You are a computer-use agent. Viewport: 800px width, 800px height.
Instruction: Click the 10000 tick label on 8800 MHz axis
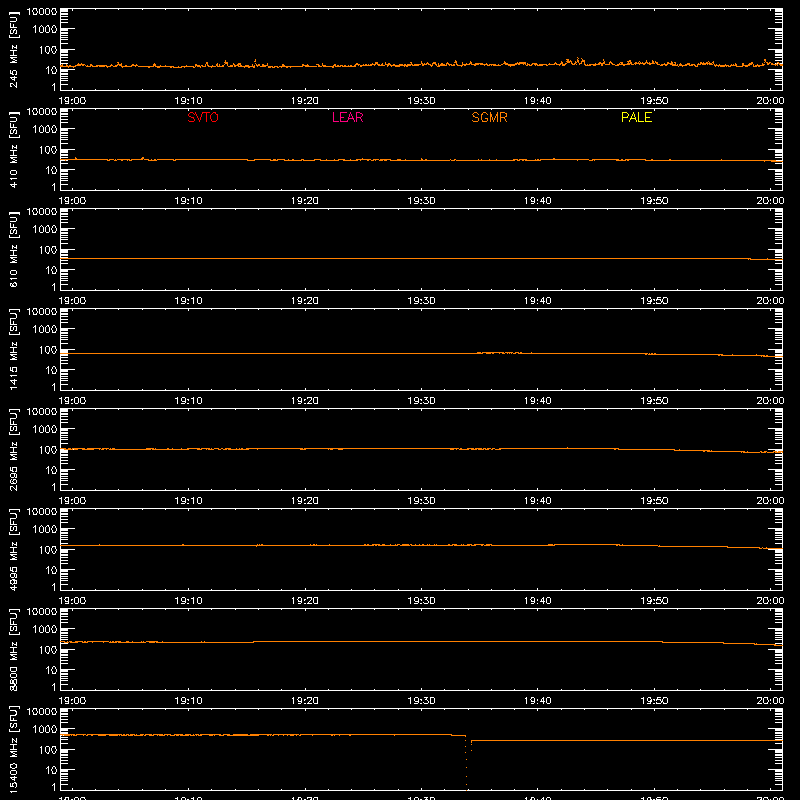click(42, 612)
